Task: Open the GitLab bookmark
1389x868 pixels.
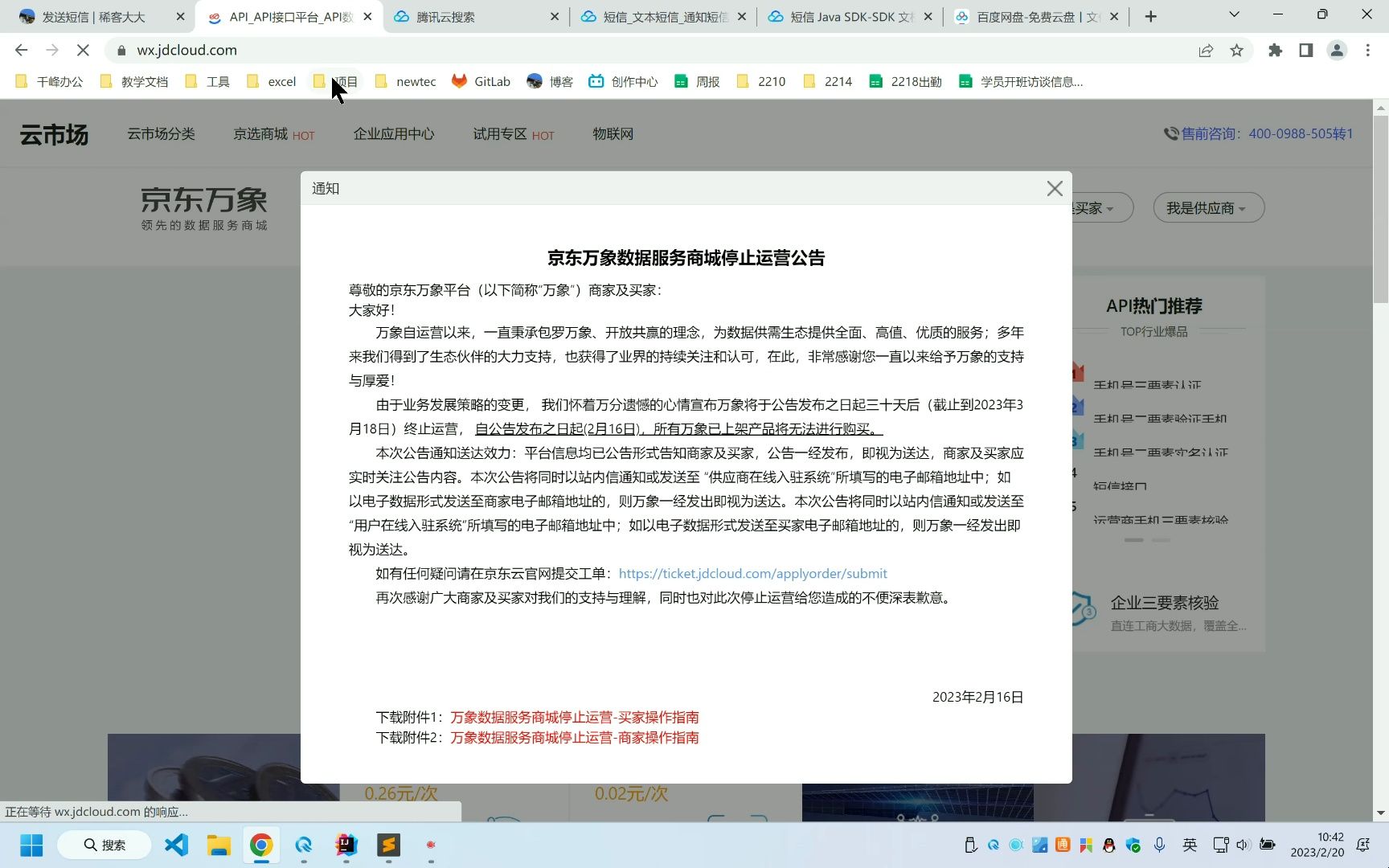Action: [481, 81]
